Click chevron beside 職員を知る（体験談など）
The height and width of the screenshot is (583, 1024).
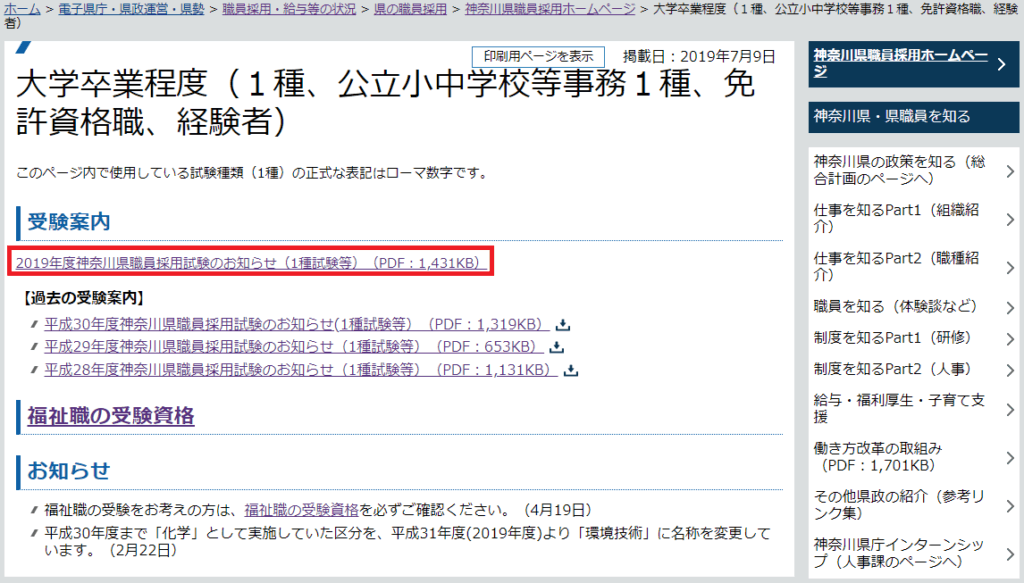click(1010, 307)
